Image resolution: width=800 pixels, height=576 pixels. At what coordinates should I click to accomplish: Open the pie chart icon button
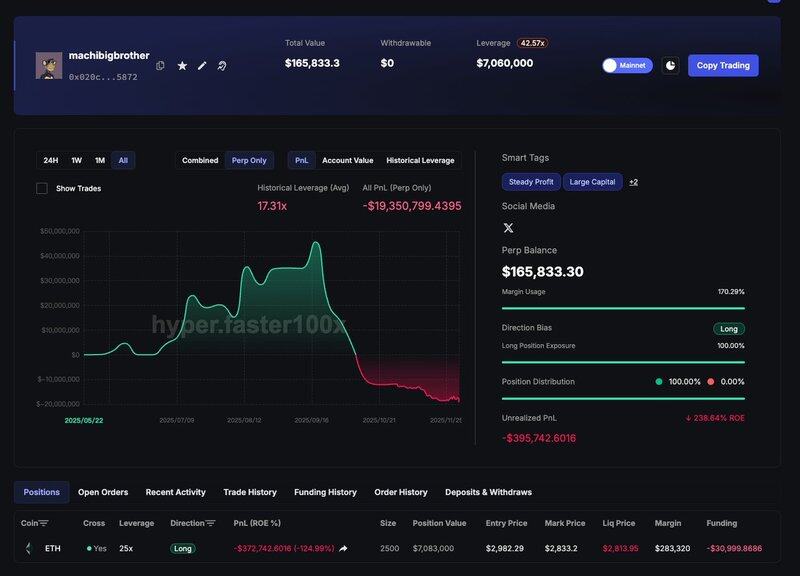pos(670,65)
